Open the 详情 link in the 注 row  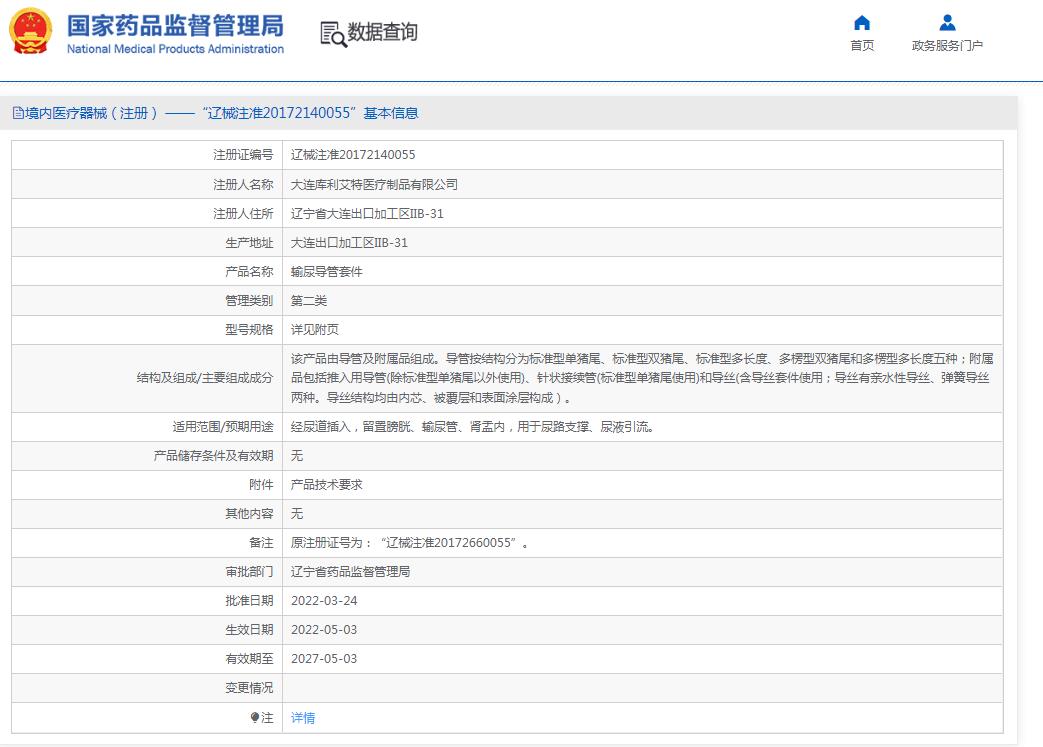pyautogui.click(x=303, y=718)
